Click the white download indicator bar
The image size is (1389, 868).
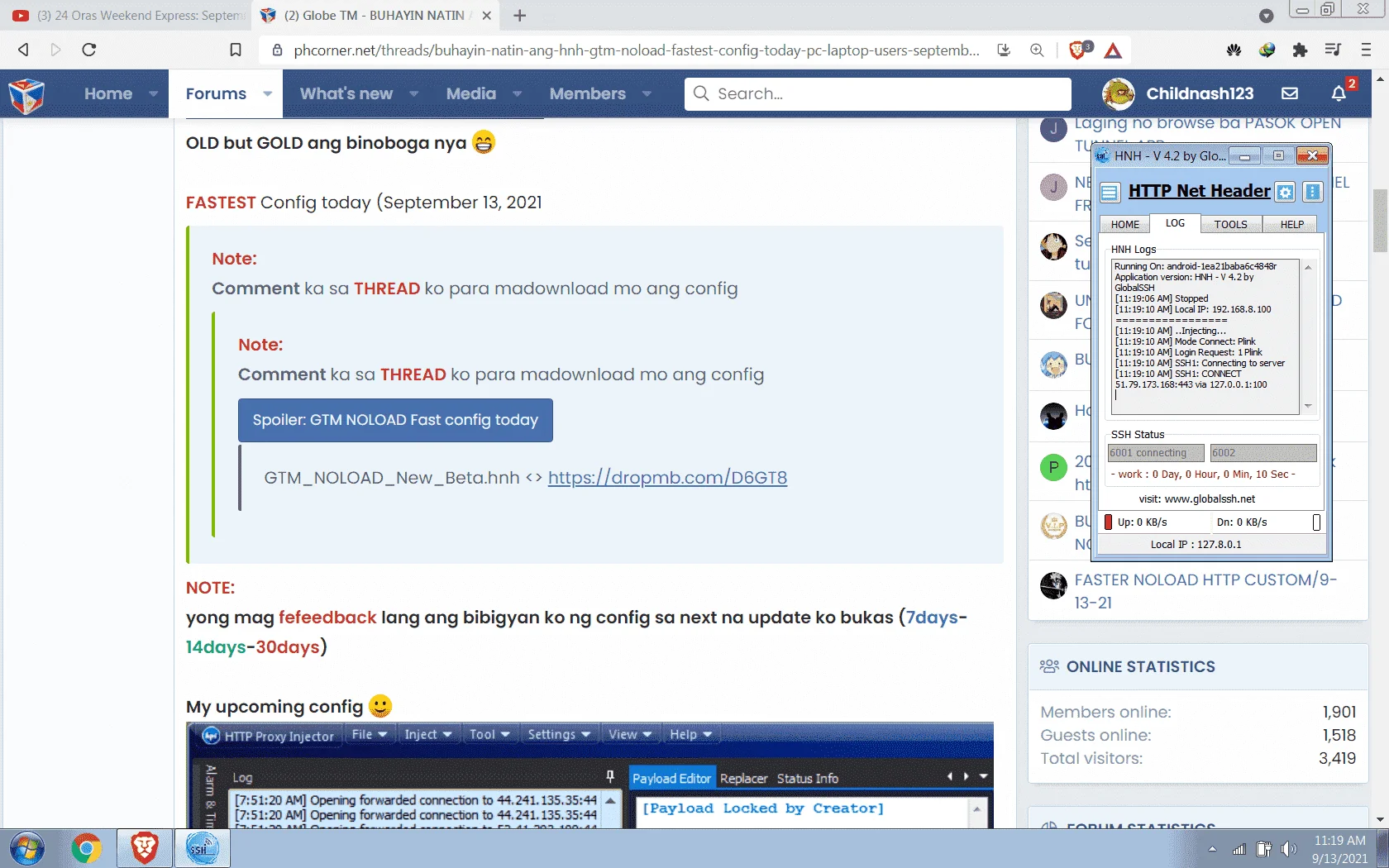pos(1316,522)
